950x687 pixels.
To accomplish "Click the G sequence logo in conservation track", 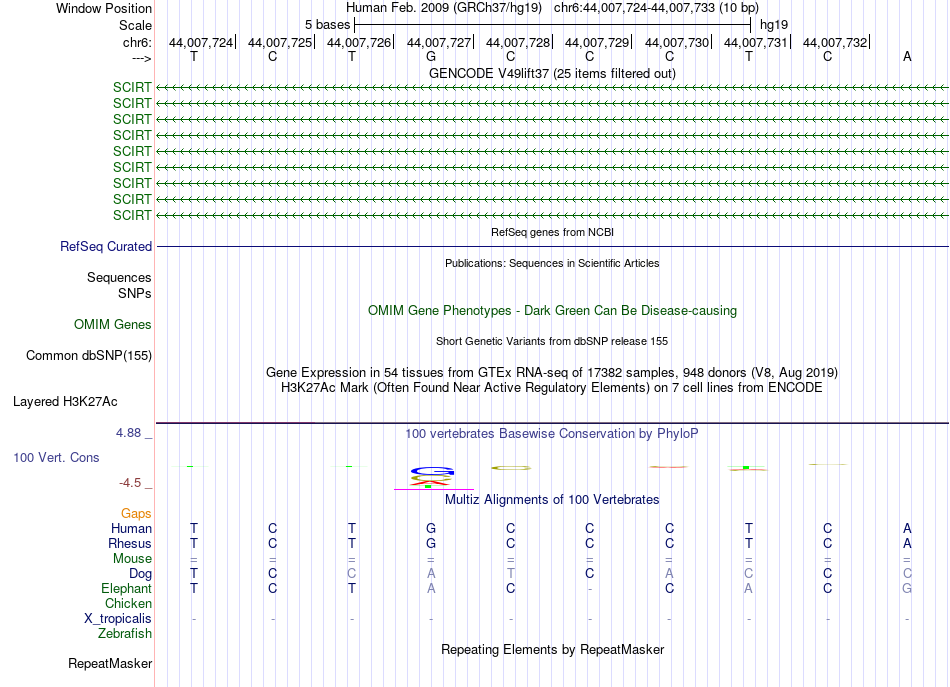I will click(x=432, y=471).
